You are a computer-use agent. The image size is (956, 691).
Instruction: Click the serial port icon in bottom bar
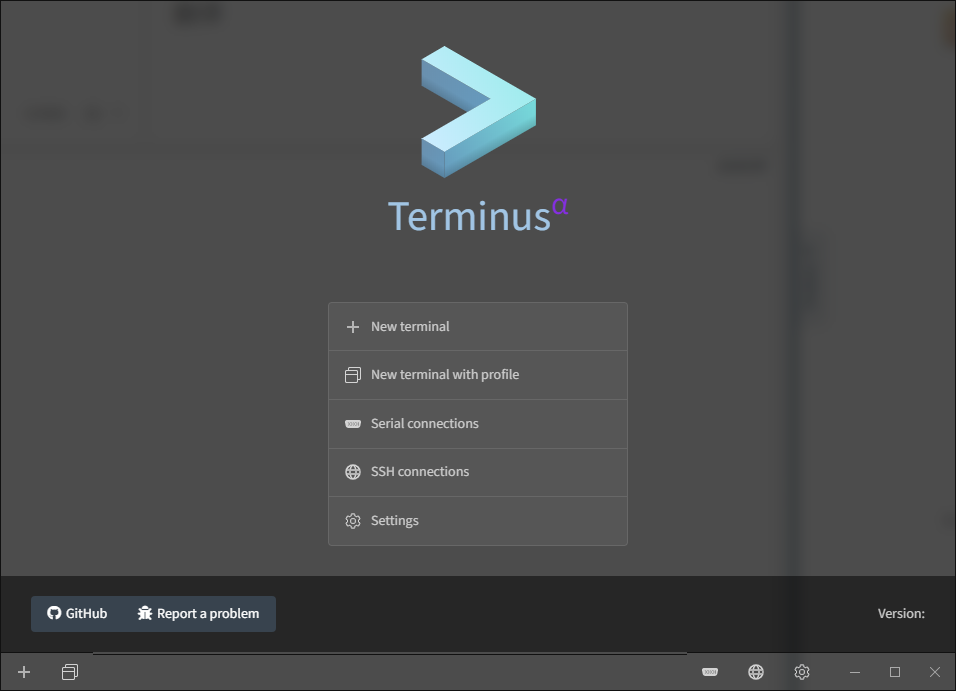710,672
